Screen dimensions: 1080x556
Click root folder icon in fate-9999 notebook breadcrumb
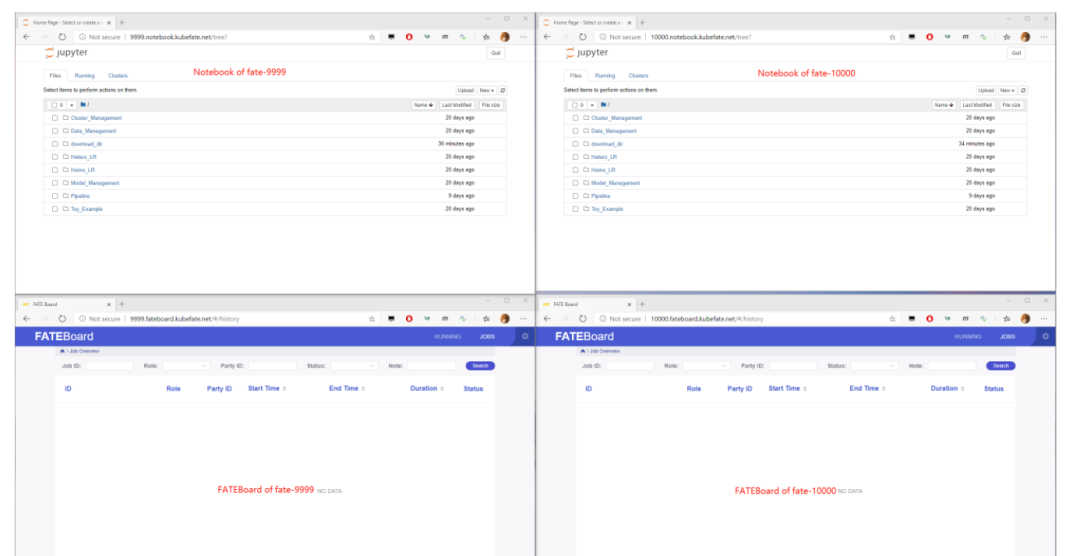point(83,105)
